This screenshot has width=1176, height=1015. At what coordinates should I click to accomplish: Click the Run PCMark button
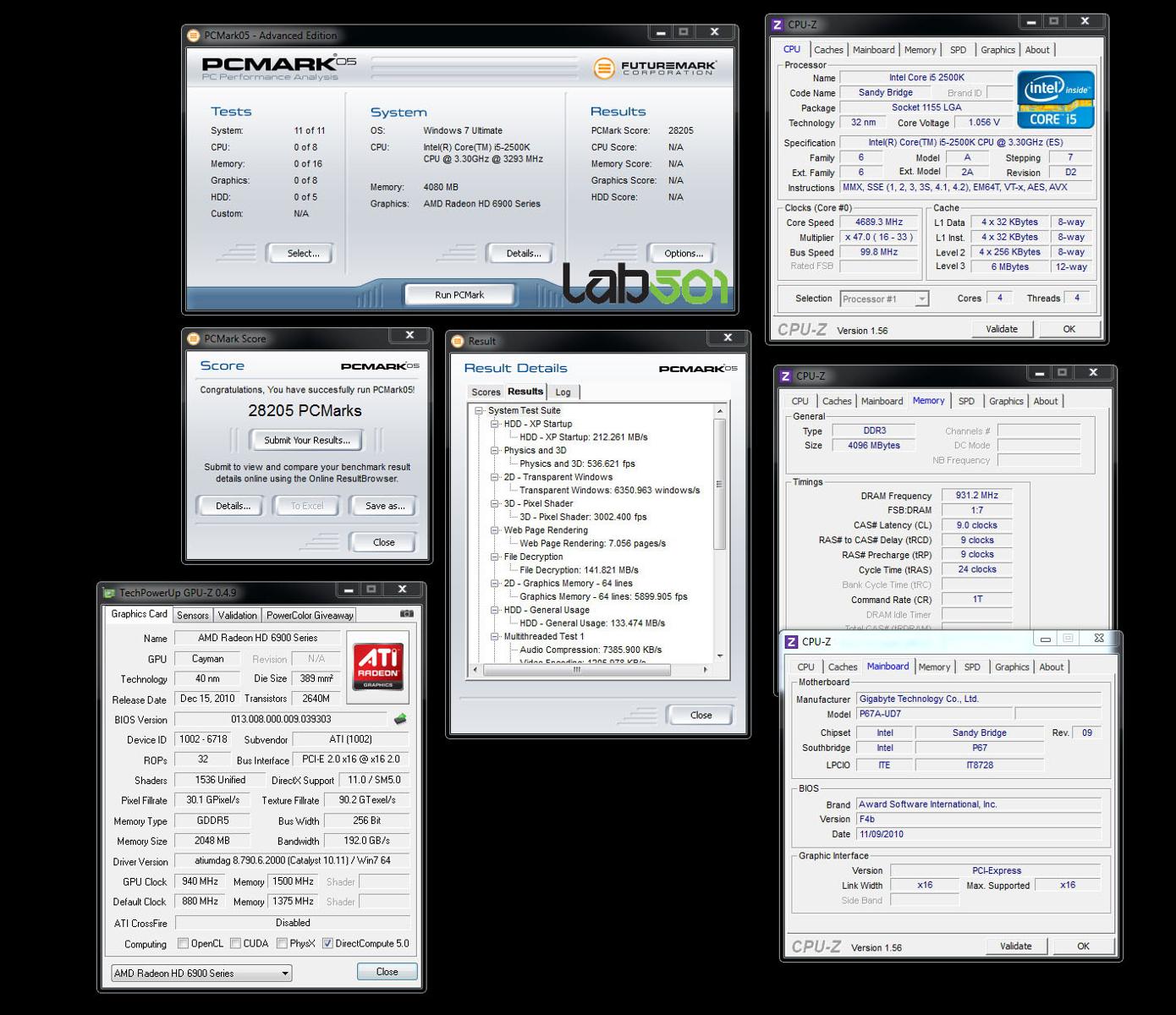tap(459, 294)
